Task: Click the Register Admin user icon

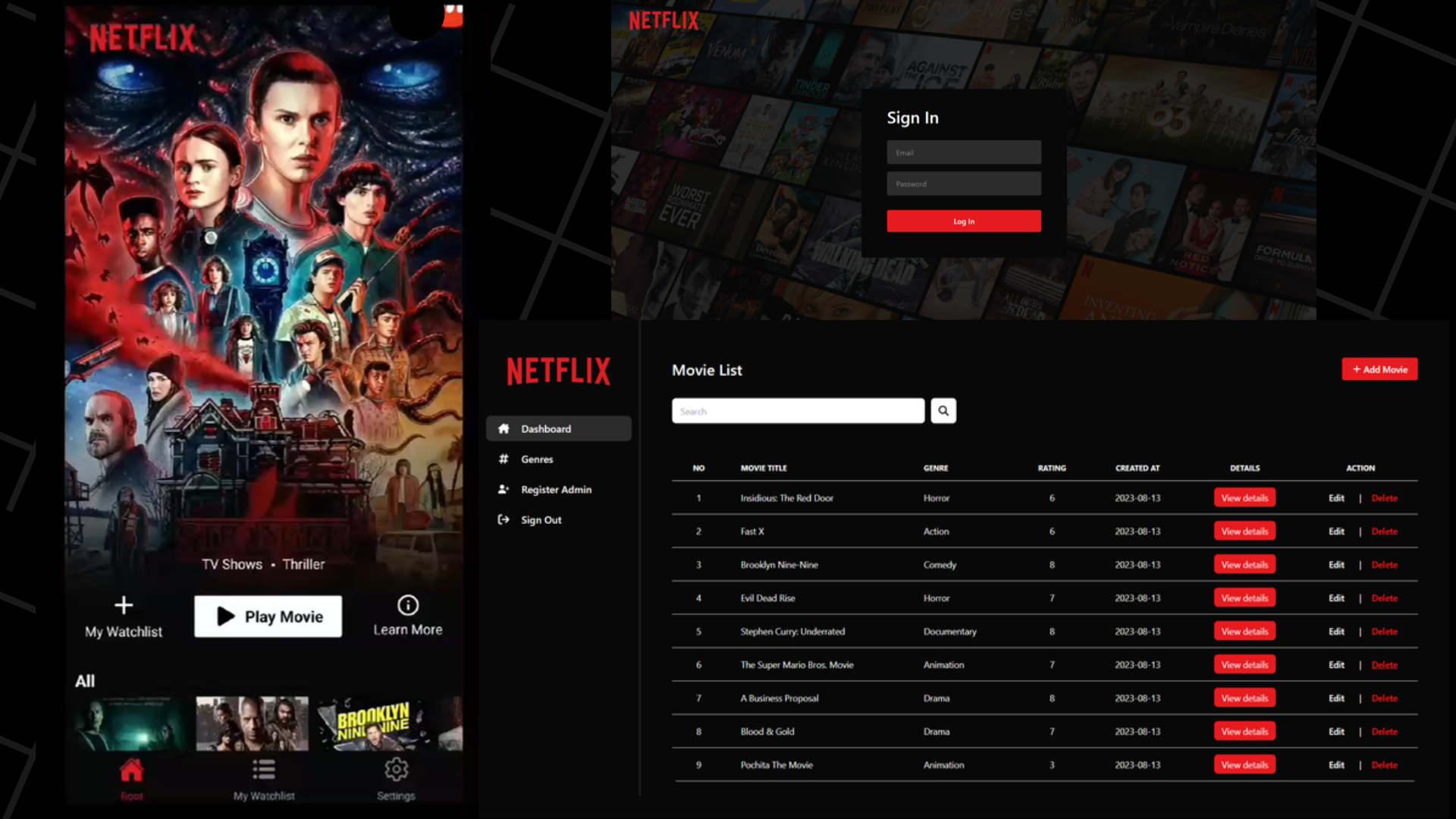Action: 504,489
